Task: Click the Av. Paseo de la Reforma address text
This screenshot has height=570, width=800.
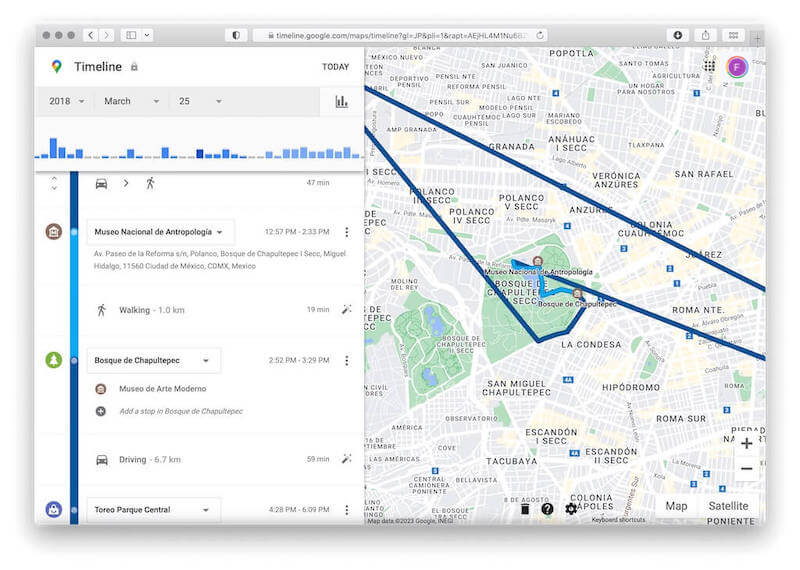Action: [220, 260]
